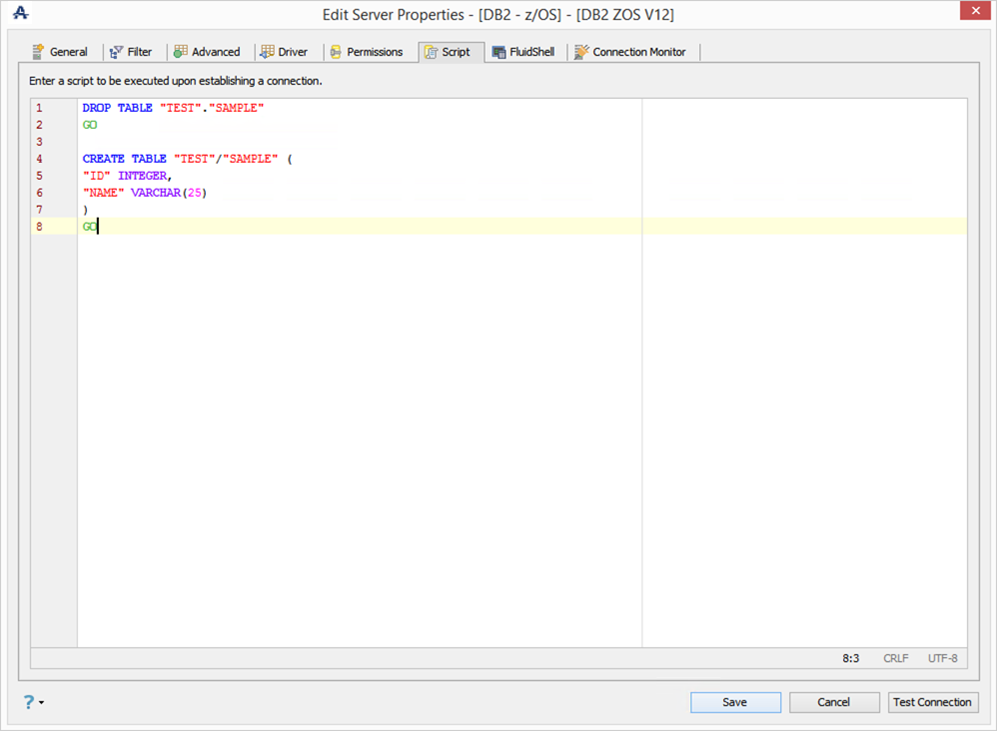Image resolution: width=997 pixels, height=731 pixels.
Task: Click the CRLF line ending indicator
Action: (x=895, y=659)
